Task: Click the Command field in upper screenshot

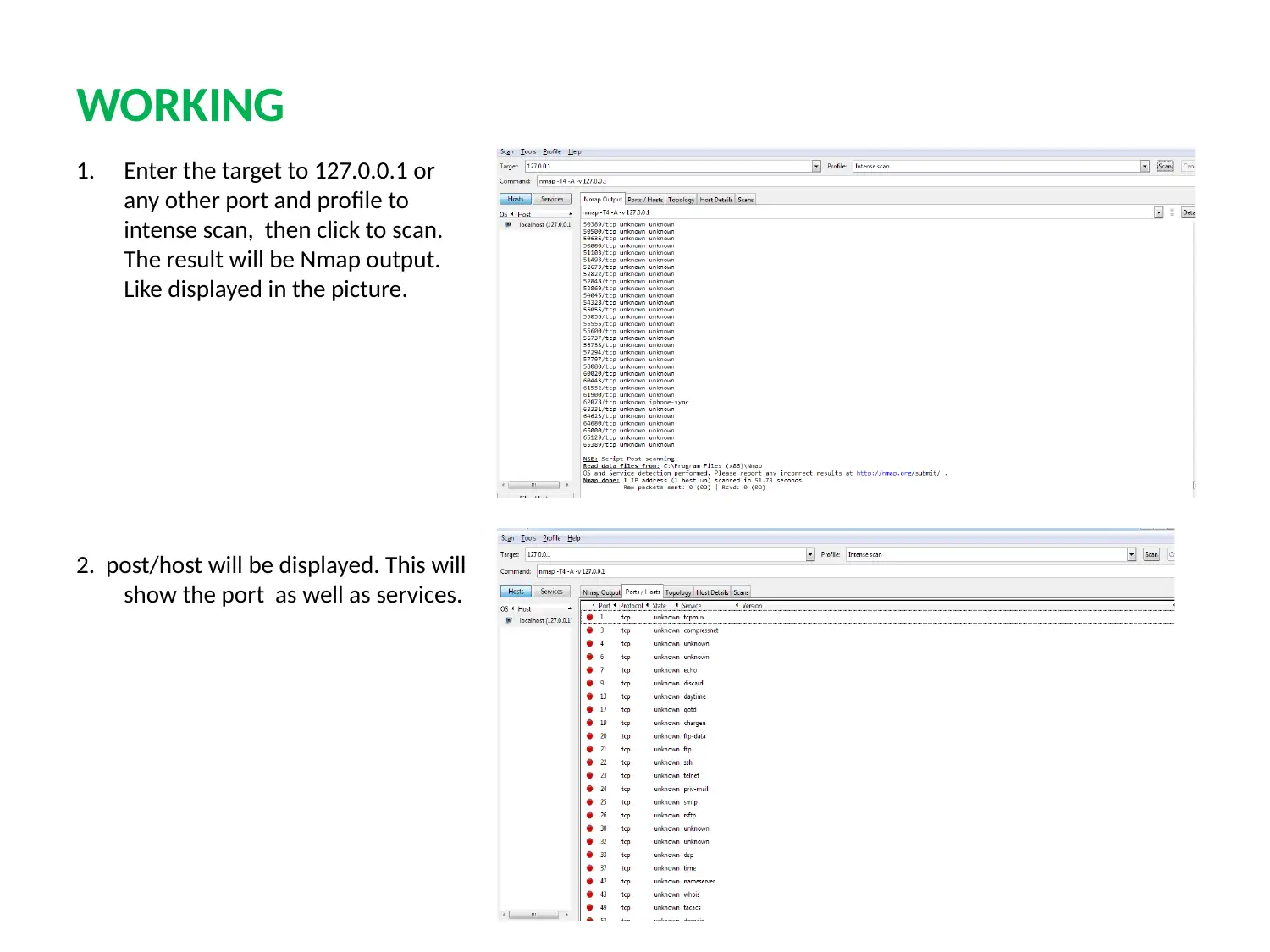Action: pyautogui.click(x=865, y=181)
